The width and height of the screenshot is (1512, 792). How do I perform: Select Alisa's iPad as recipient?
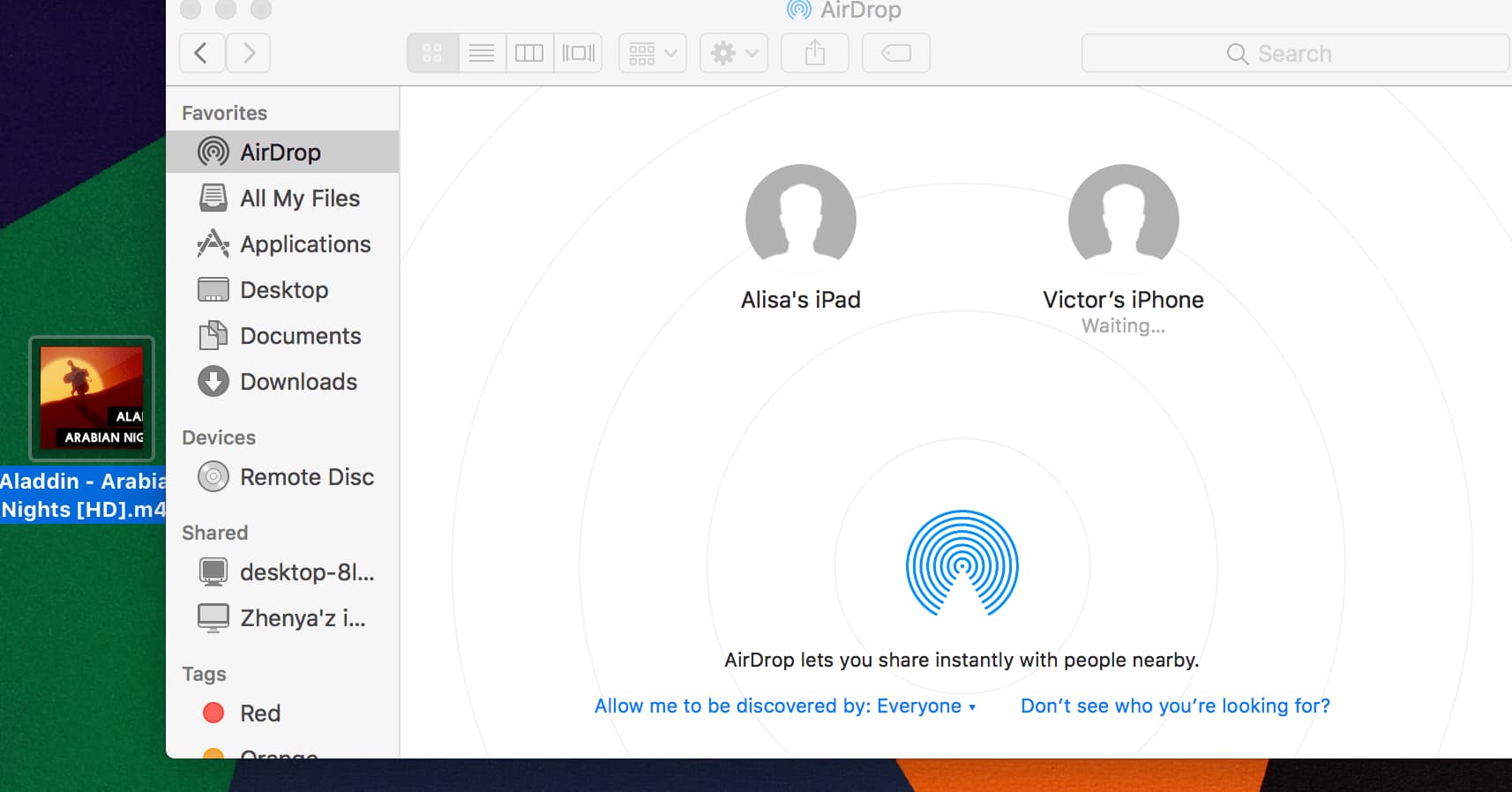800,219
